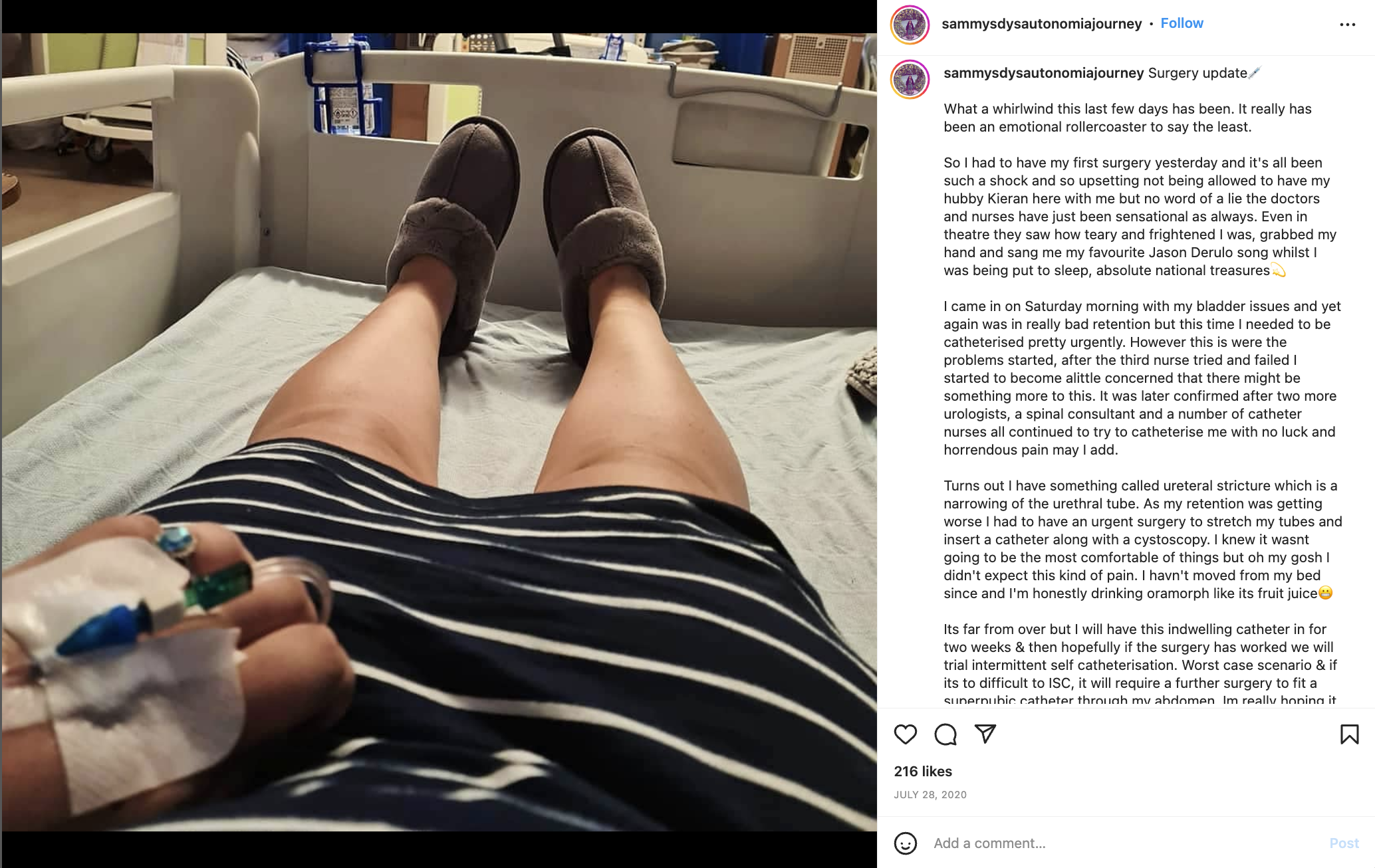The image size is (1375, 868).
Task: View the 216 likes list
Action: tap(923, 772)
